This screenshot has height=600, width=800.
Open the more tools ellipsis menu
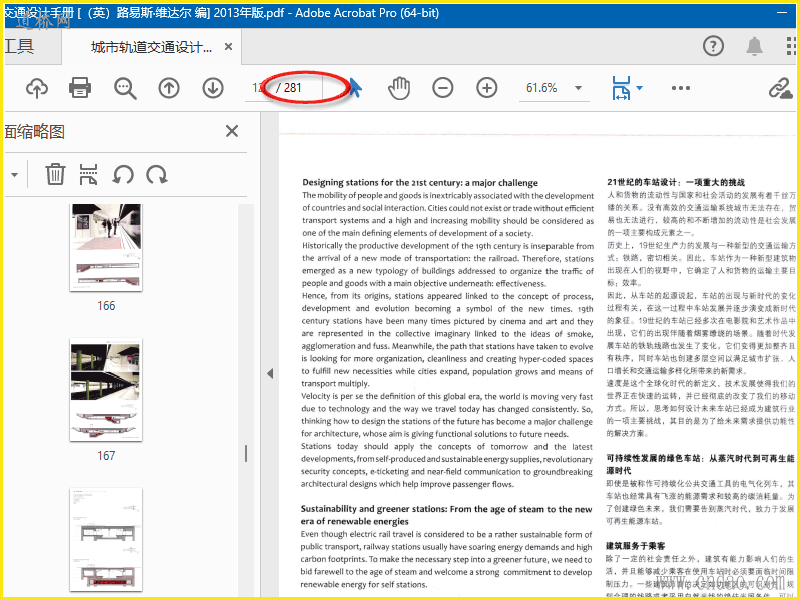[x=681, y=88]
